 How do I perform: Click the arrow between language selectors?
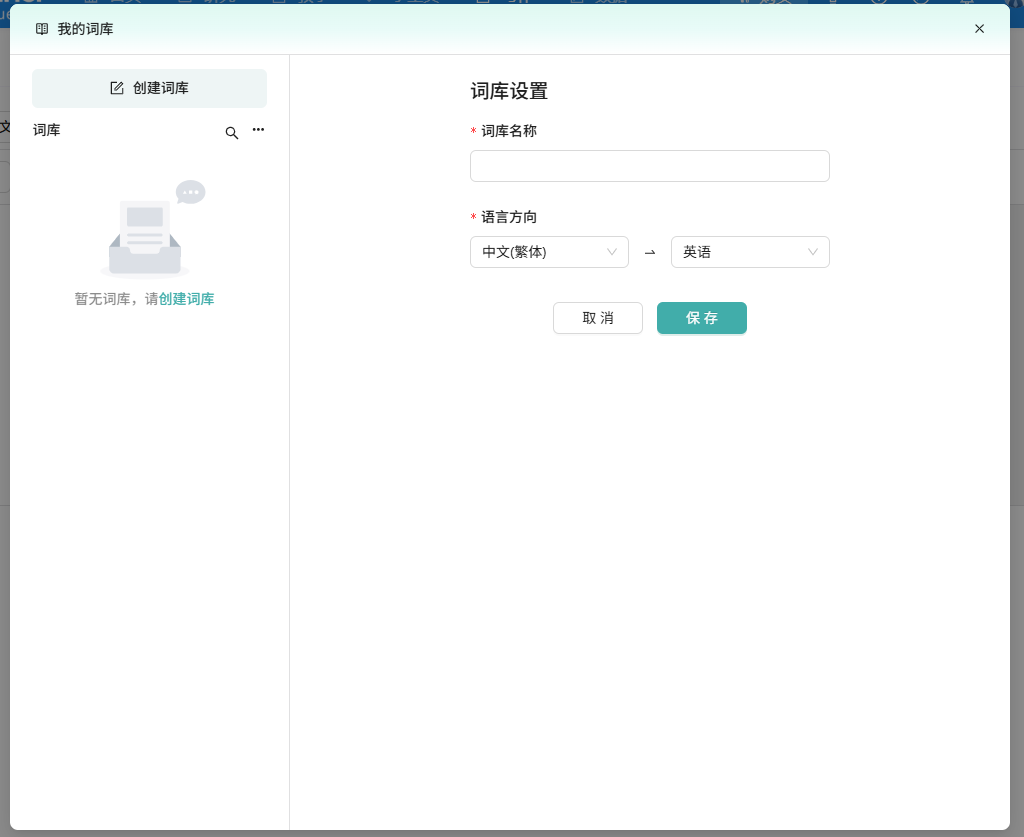pyautogui.click(x=650, y=253)
